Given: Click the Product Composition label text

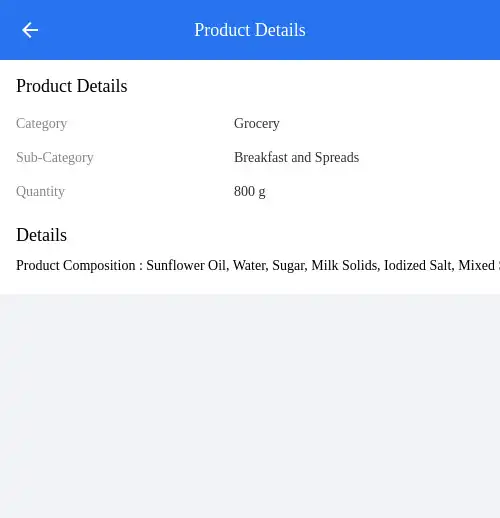Looking at the screenshot, I should point(76,266).
